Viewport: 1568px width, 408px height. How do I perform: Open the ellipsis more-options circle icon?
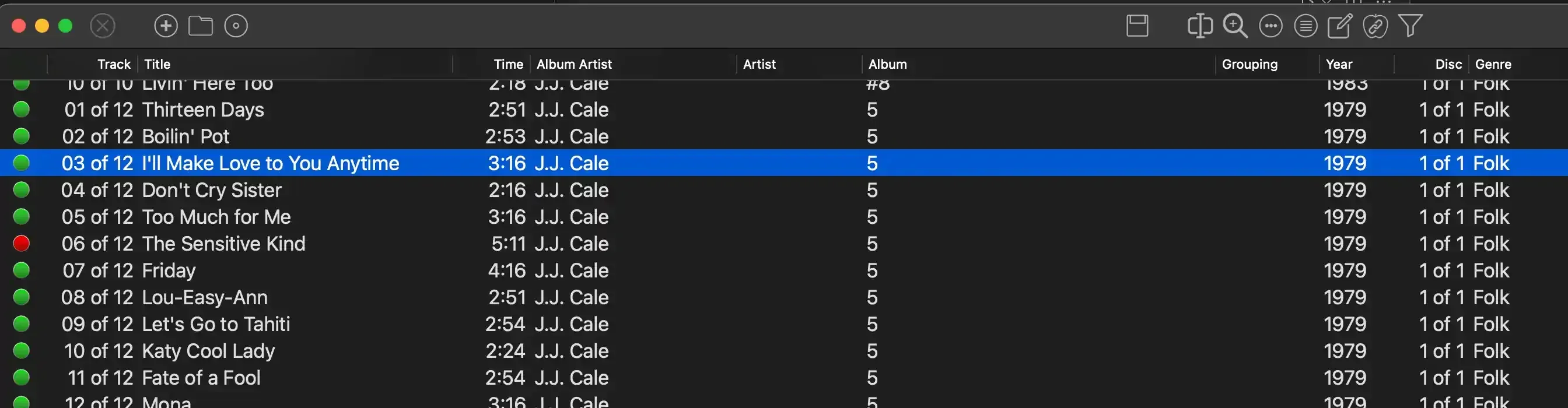pos(1270,26)
